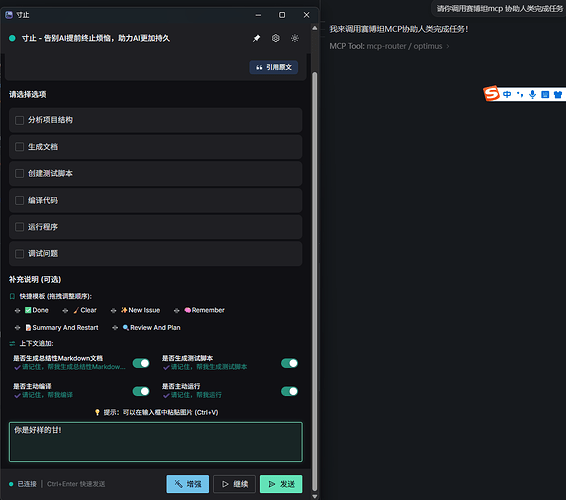
Task: Click the 寸止 window vertical scrollbar
Action: pyautogui.click(x=315, y=282)
